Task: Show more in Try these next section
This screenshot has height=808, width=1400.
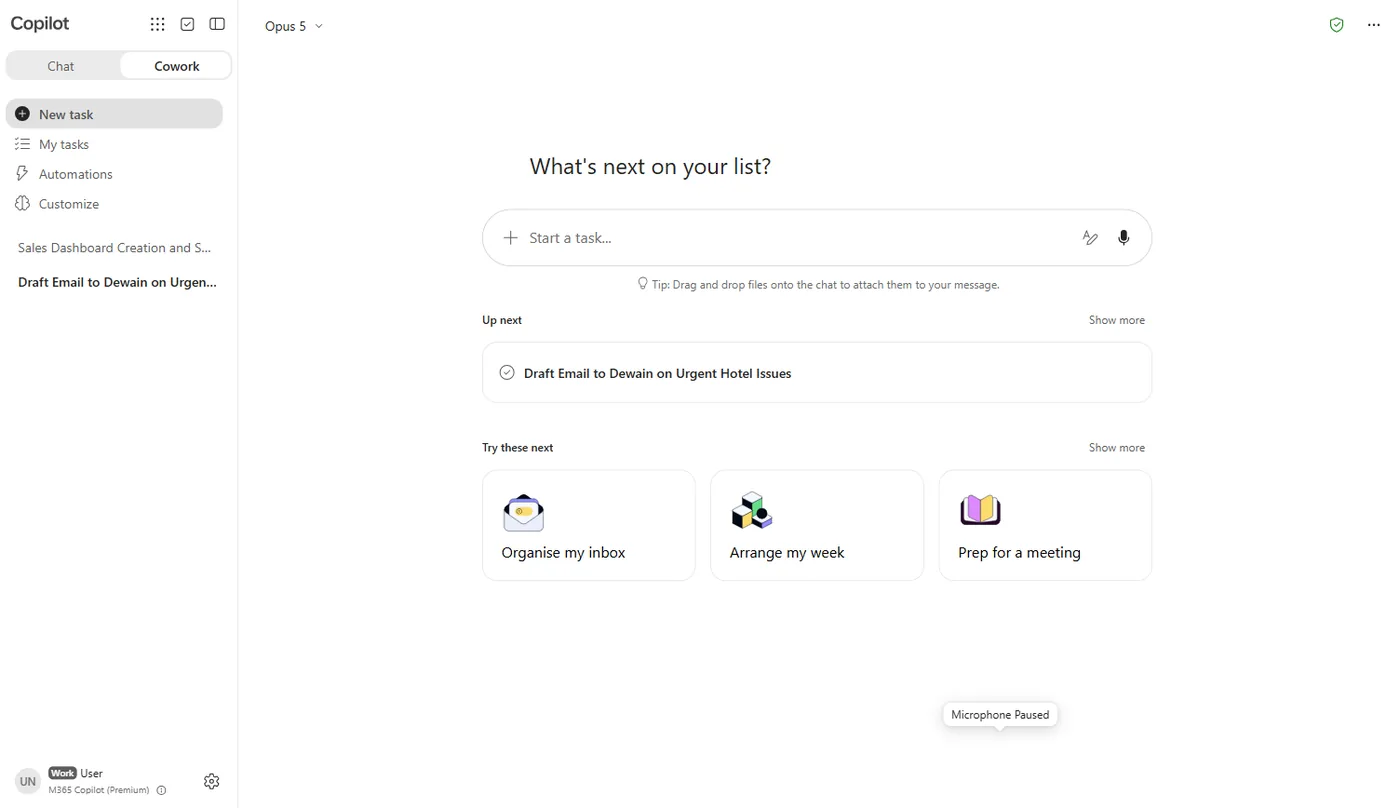Action: click(1116, 448)
